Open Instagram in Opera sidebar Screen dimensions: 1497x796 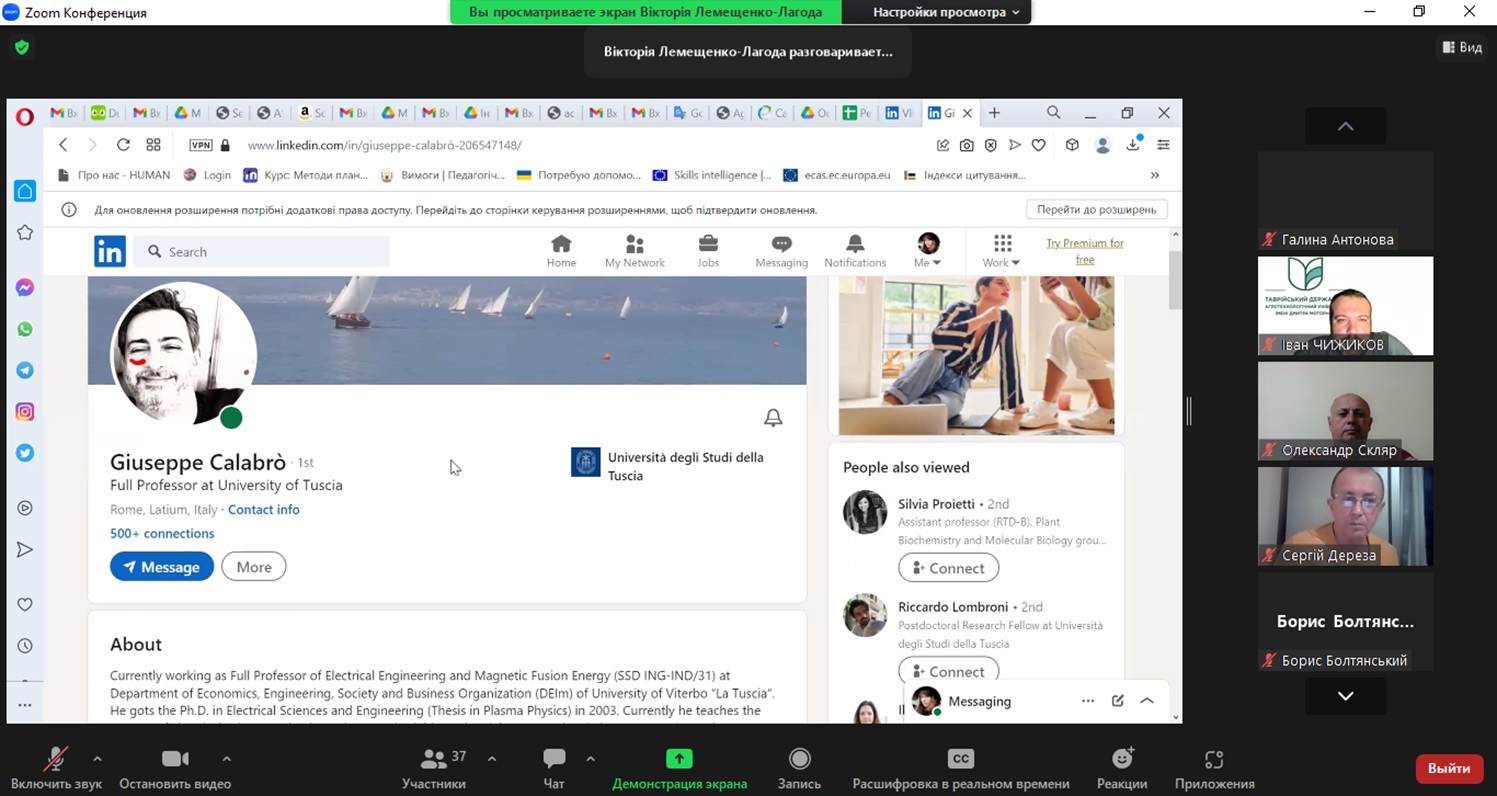tap(25, 411)
